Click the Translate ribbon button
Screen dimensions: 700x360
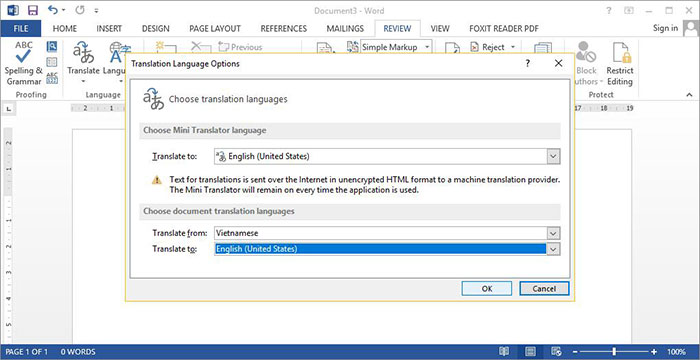point(83,63)
